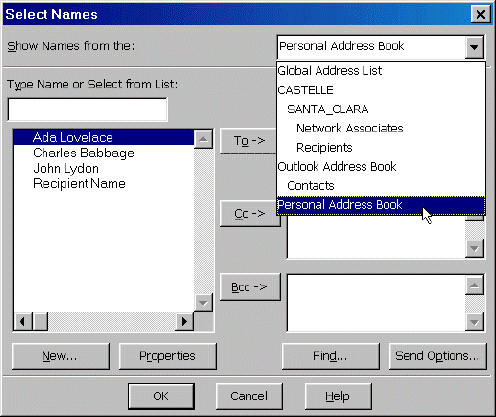Screen dimensions: 496x417
Task: Click the names list scroll-down arrow
Action: [203, 302]
